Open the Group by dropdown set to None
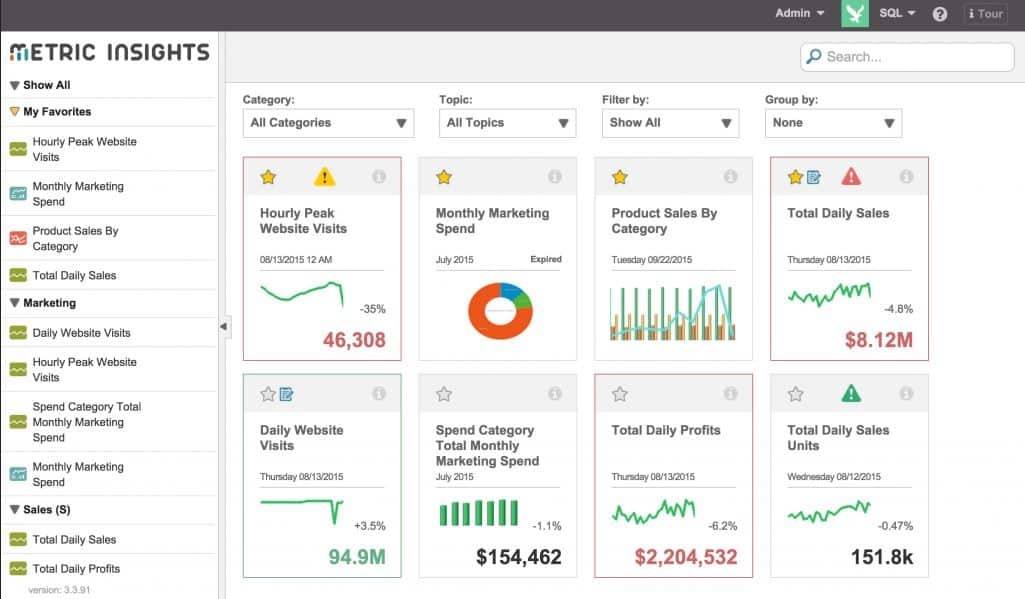This screenshot has width=1025, height=599. click(833, 122)
